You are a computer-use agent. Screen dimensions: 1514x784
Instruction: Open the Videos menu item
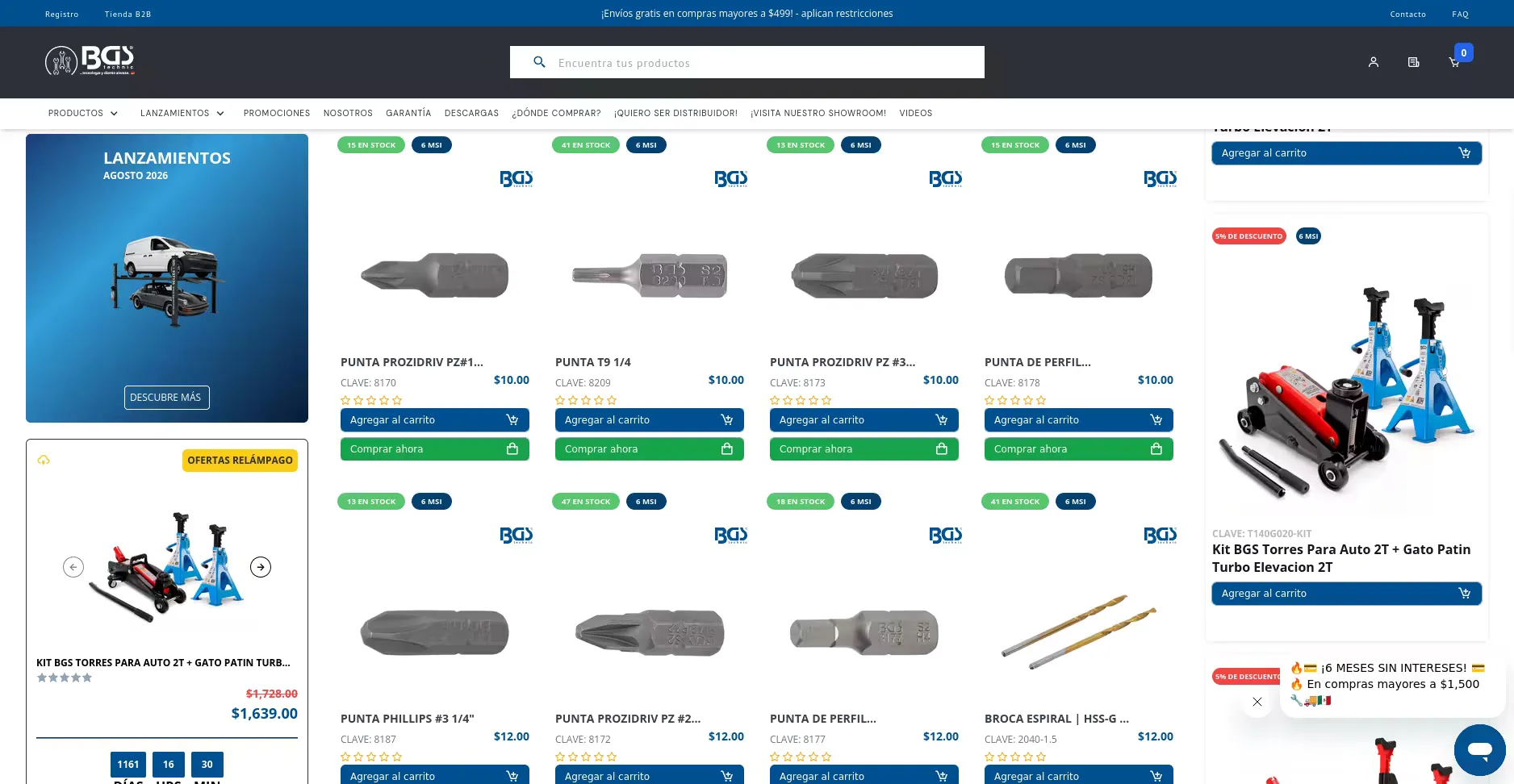tap(916, 113)
